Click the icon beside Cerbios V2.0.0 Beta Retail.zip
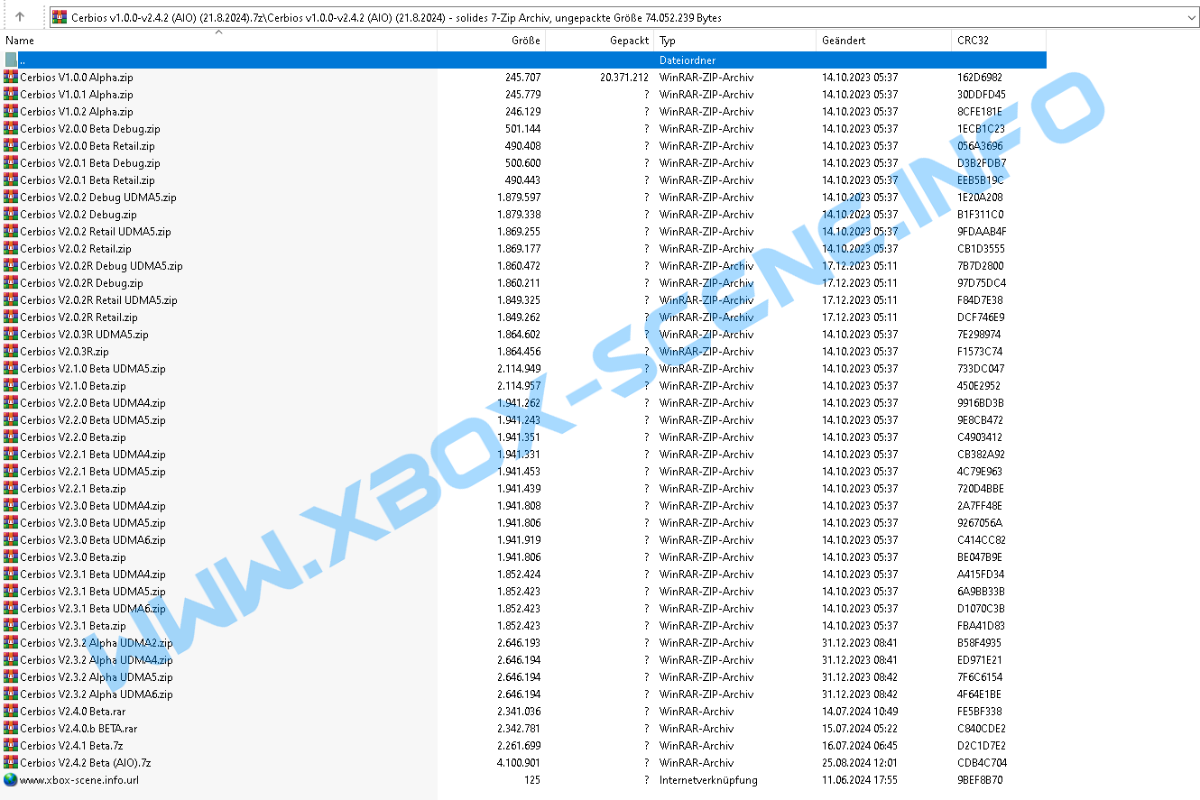Screen dimensions: 1200x800 (x=11, y=146)
